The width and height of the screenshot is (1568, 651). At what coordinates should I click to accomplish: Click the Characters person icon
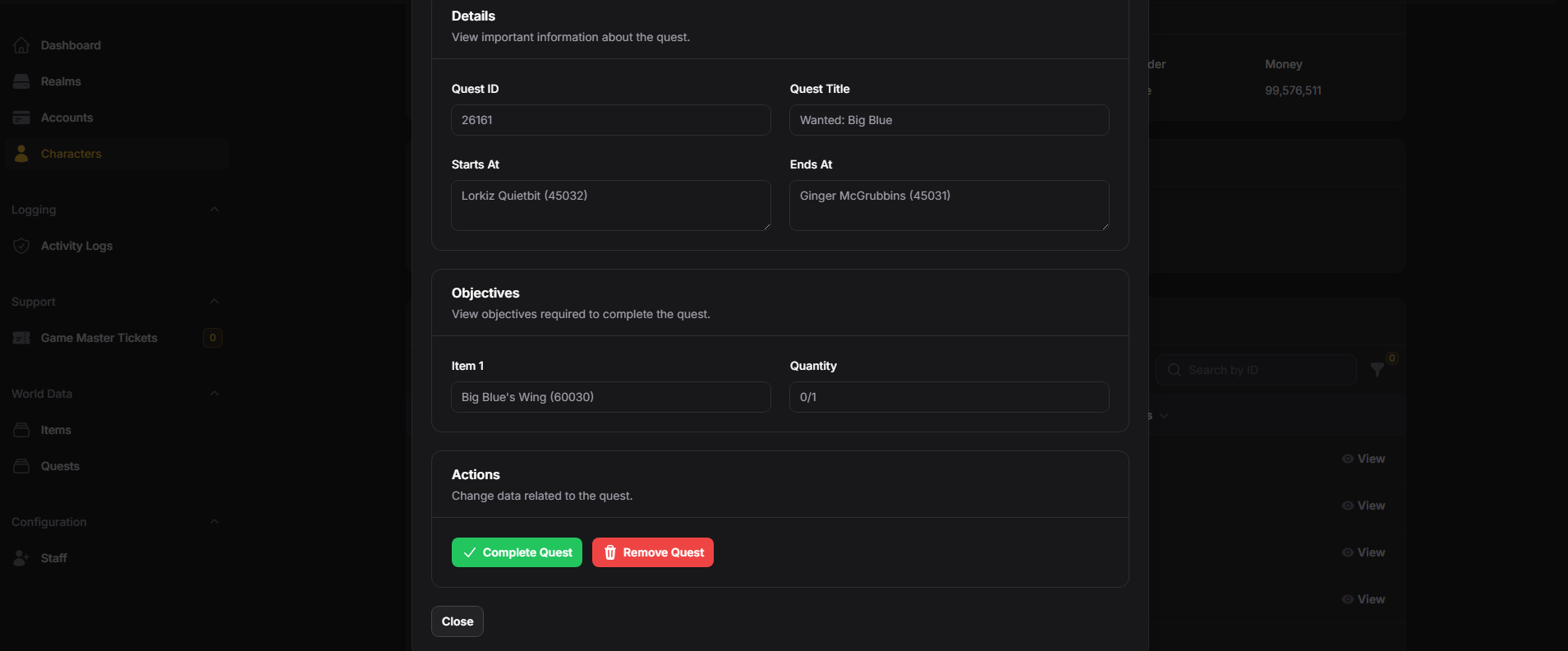21,154
